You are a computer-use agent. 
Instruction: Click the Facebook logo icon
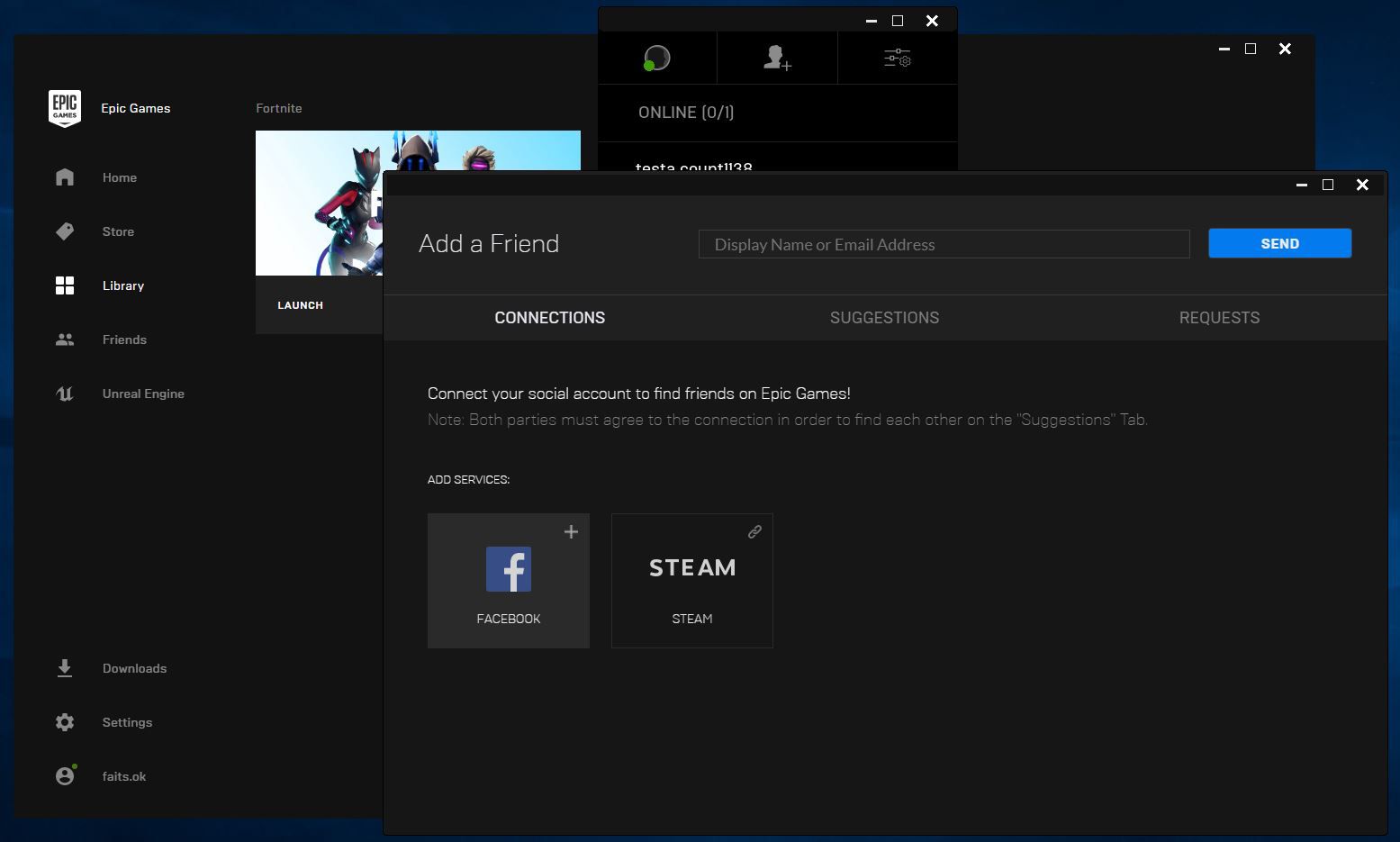pyautogui.click(x=509, y=569)
